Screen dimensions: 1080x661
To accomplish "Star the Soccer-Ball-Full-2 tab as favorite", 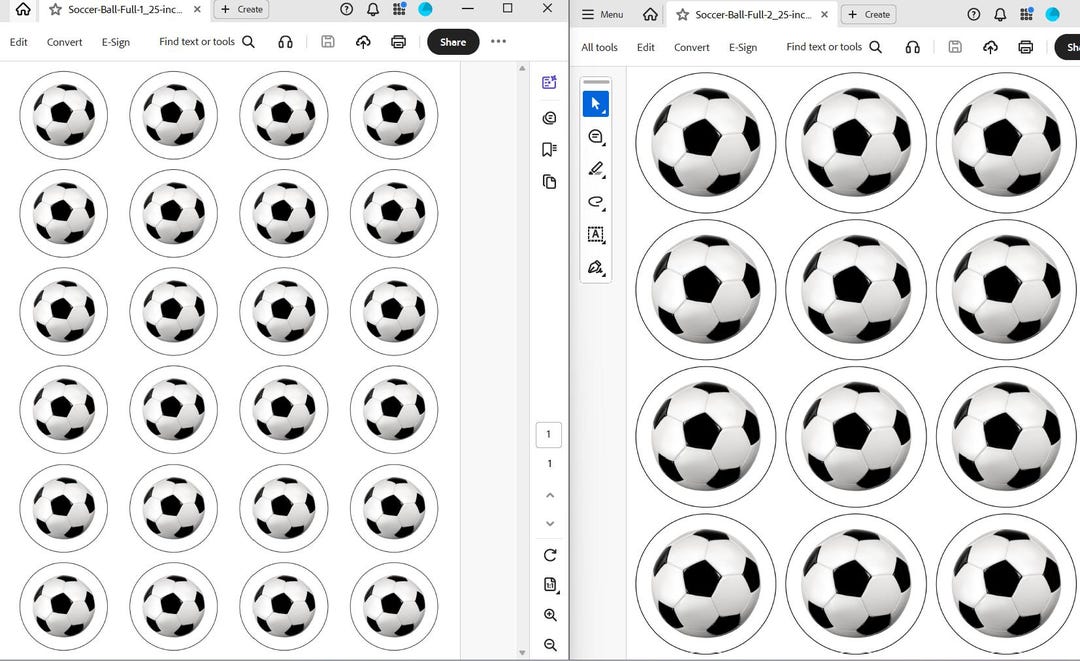I will (x=682, y=14).
